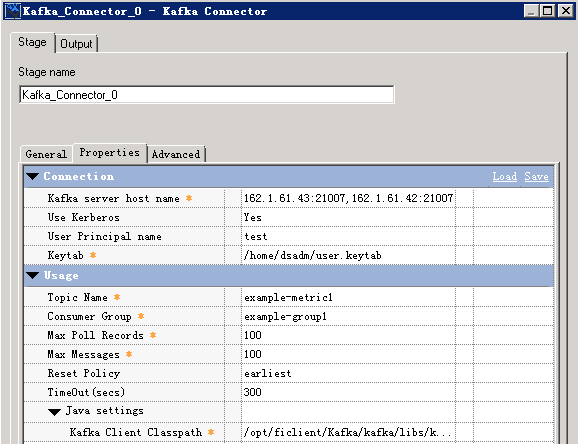Select the Max Messages property label

point(84,354)
